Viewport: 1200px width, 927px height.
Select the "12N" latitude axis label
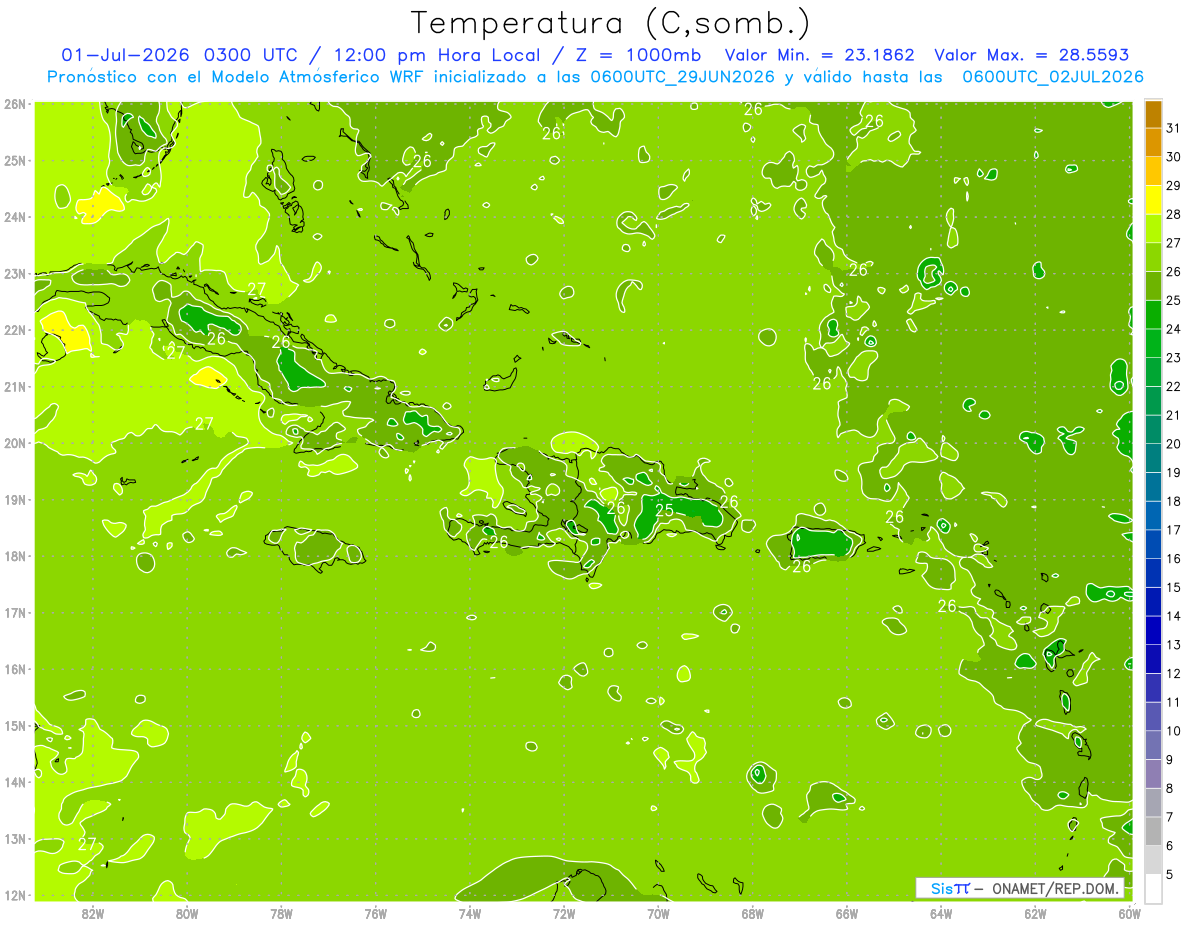tap(15, 895)
